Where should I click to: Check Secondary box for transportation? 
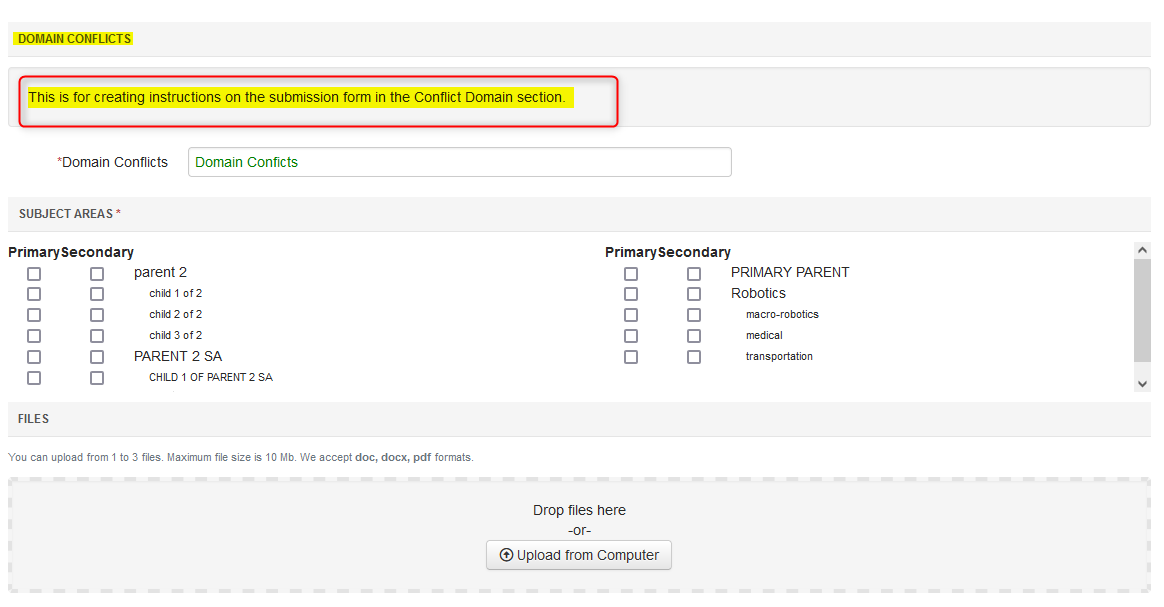[x=694, y=357]
